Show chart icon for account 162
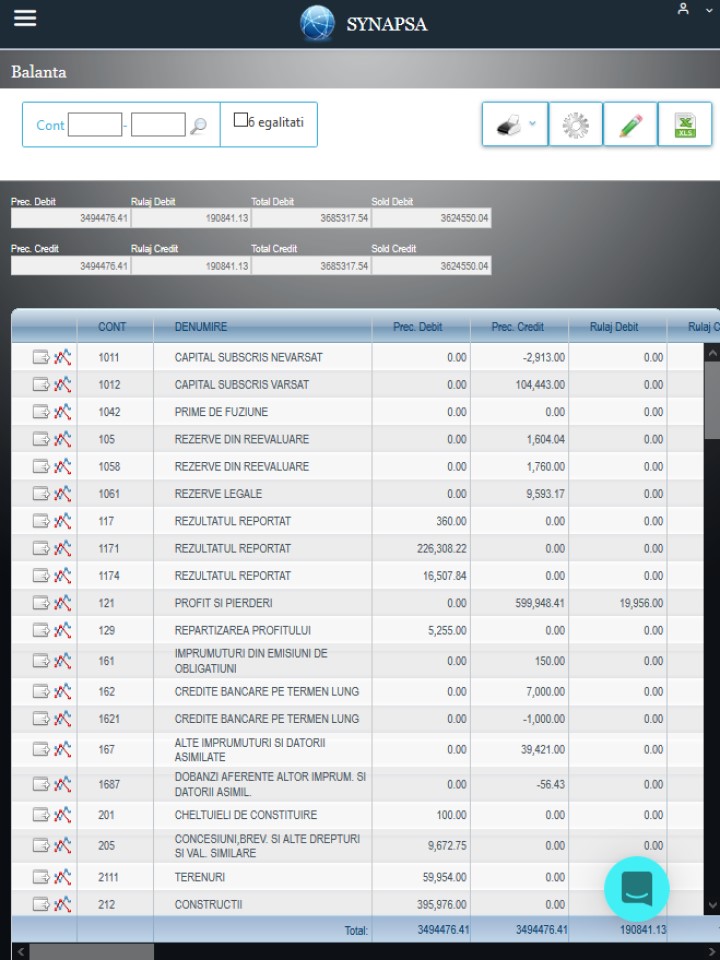Viewport: 720px width, 960px height. (62, 691)
